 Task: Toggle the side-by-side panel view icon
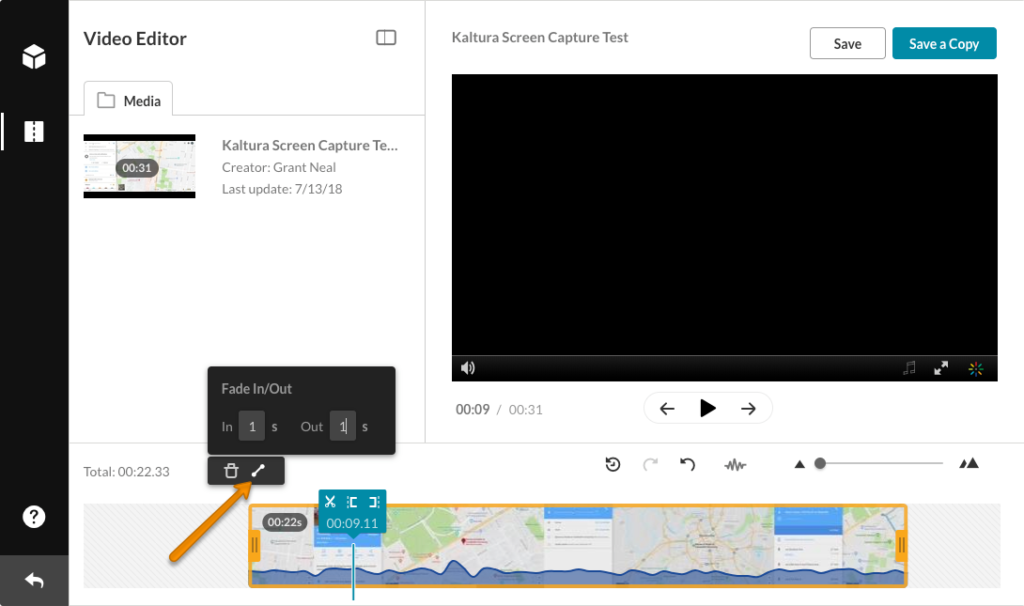click(386, 37)
